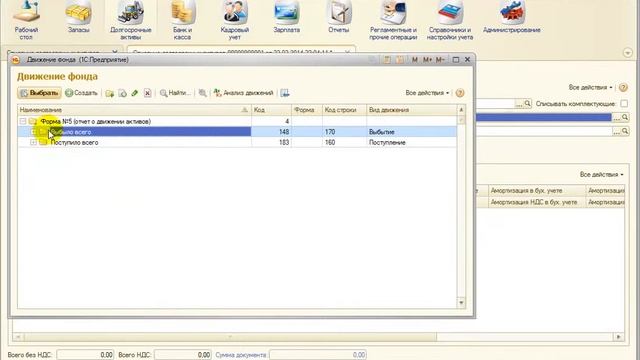Click Амортизация НДС в бух. учете header

tap(536, 202)
